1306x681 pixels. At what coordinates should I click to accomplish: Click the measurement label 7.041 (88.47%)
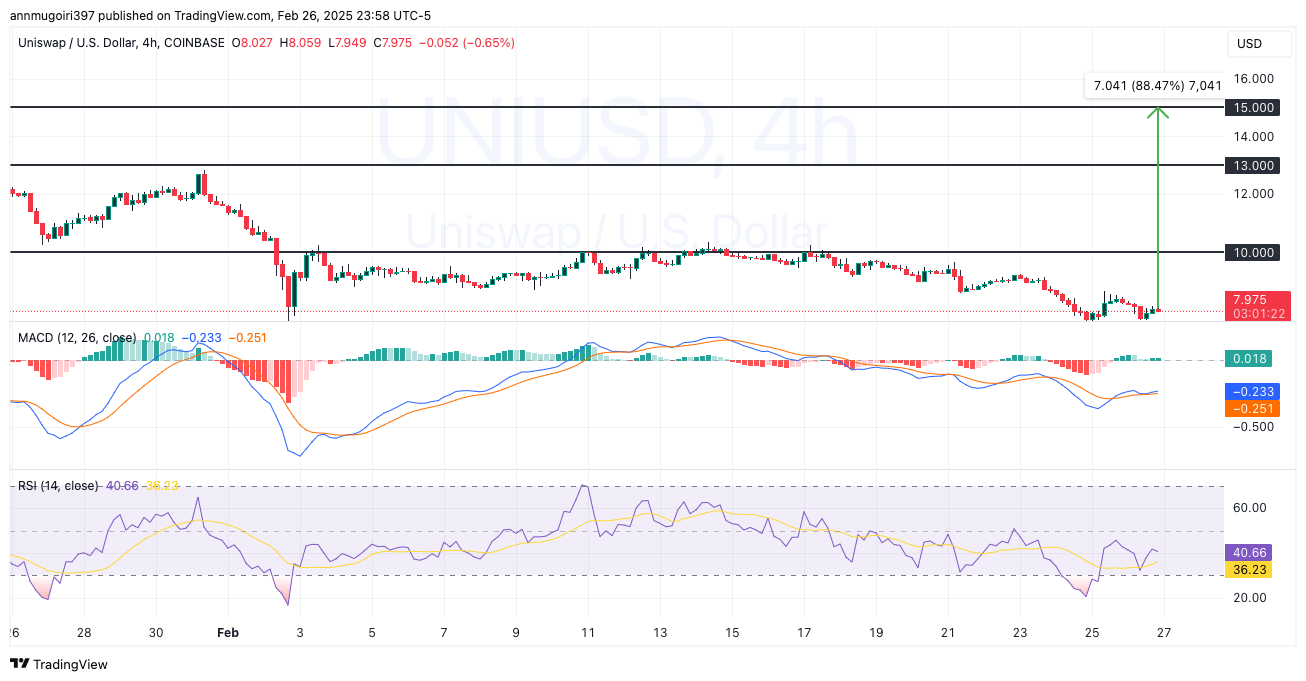click(1158, 86)
